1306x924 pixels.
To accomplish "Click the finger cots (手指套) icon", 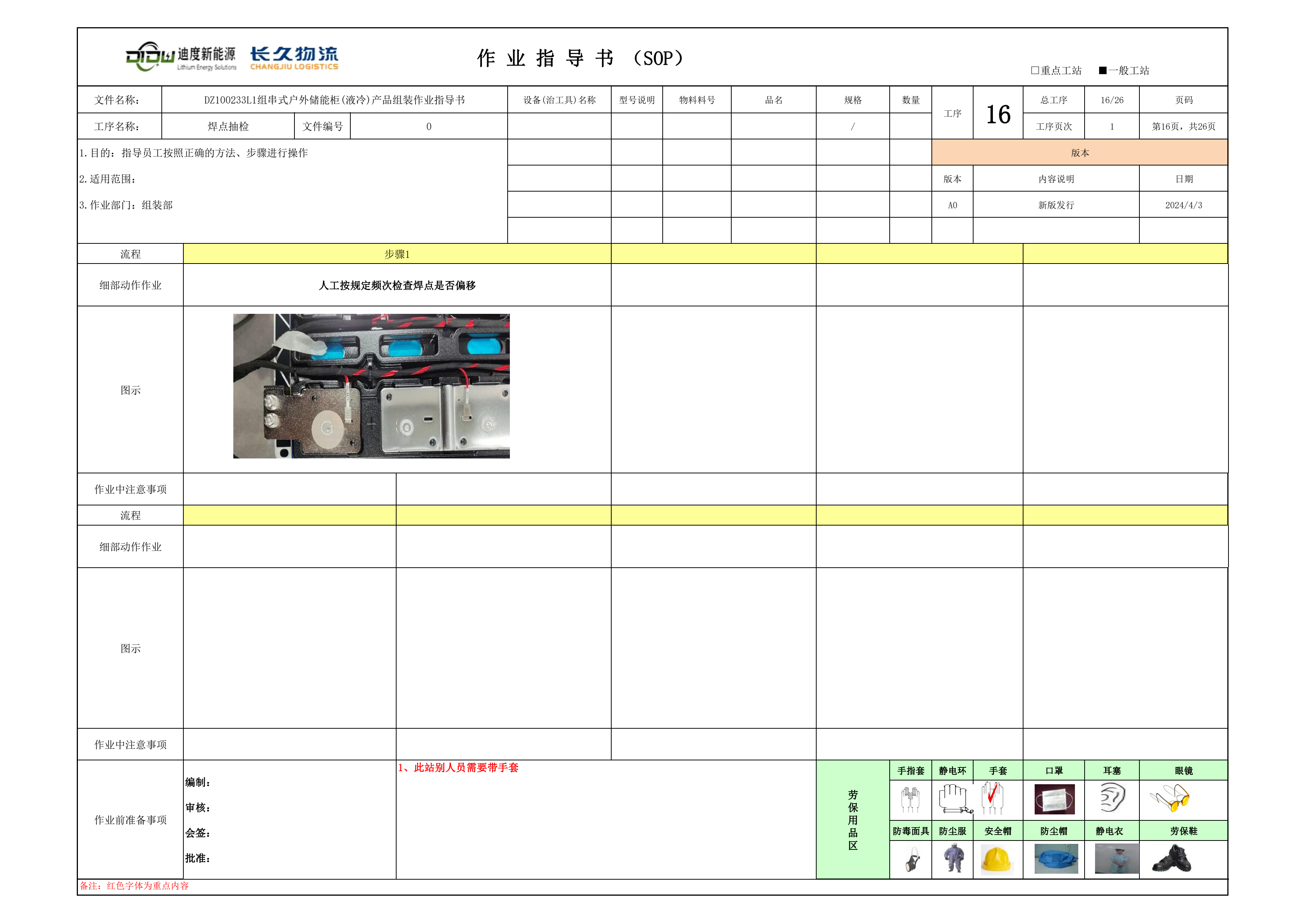I will pyautogui.click(x=910, y=800).
